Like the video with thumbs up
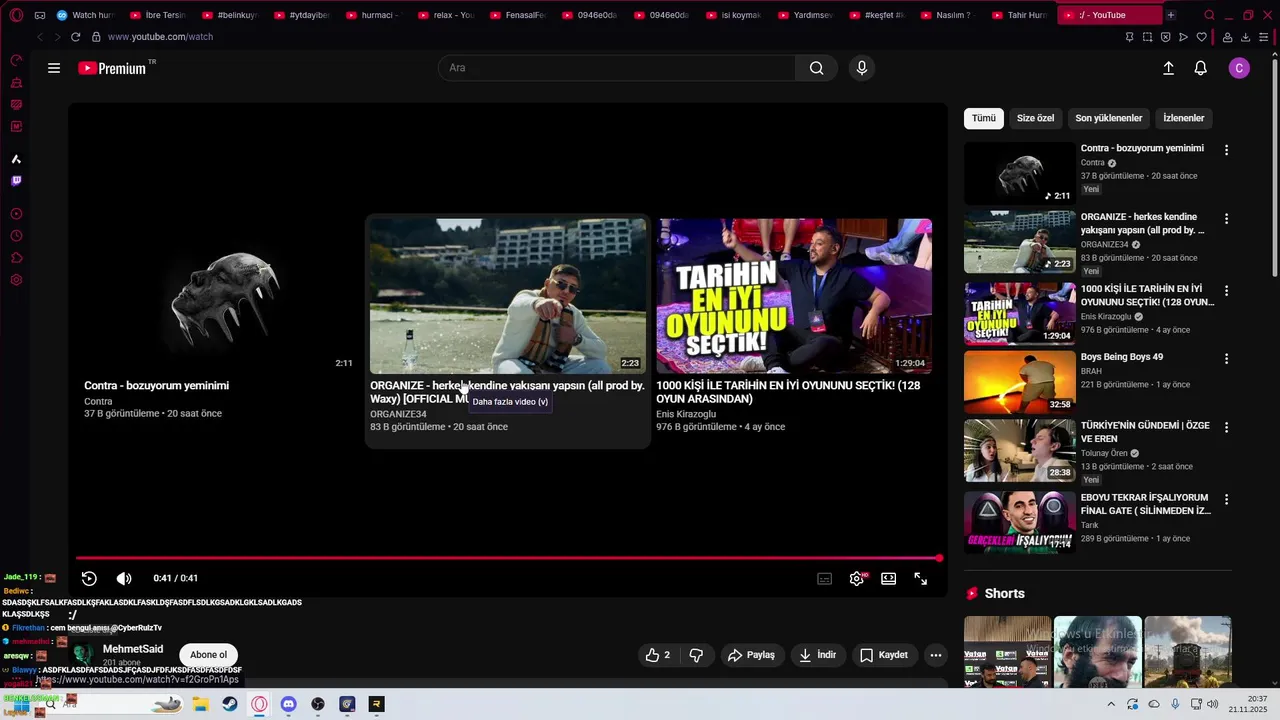 [x=658, y=655]
